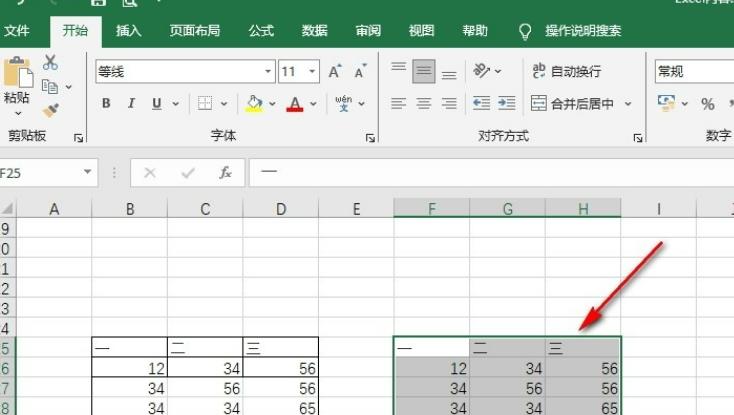Switch to the 页面布局 tab
The height and width of the screenshot is (415, 734).
pyautogui.click(x=195, y=31)
